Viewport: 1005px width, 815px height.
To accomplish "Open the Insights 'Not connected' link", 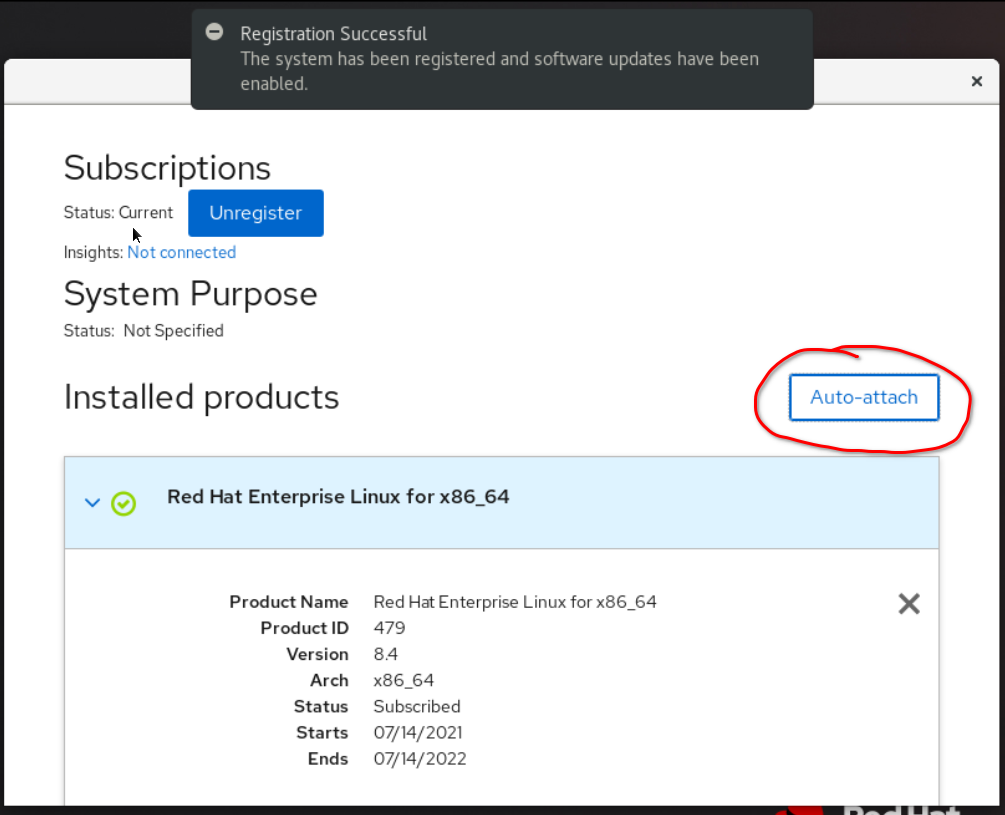I will 181,252.
